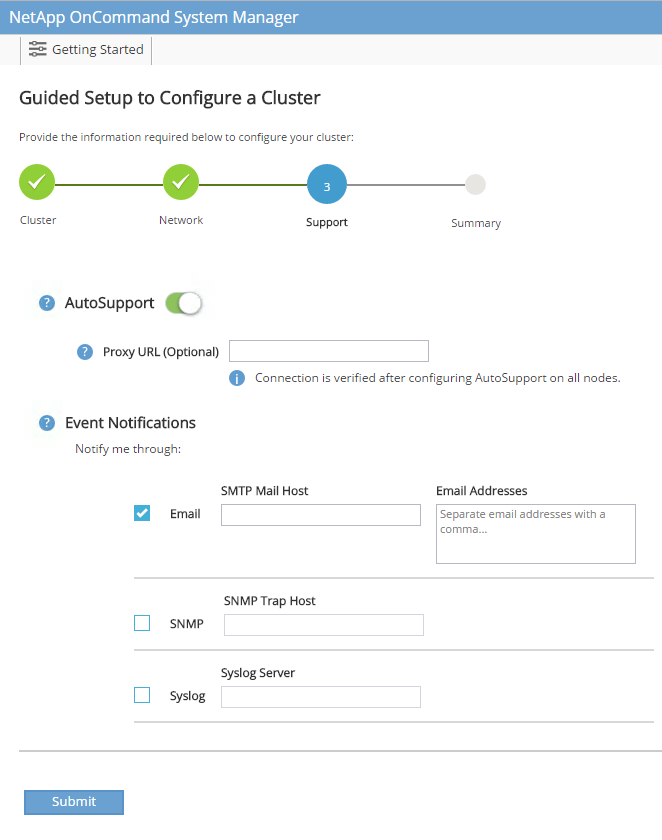Click the Syslog Server input field

(320, 697)
